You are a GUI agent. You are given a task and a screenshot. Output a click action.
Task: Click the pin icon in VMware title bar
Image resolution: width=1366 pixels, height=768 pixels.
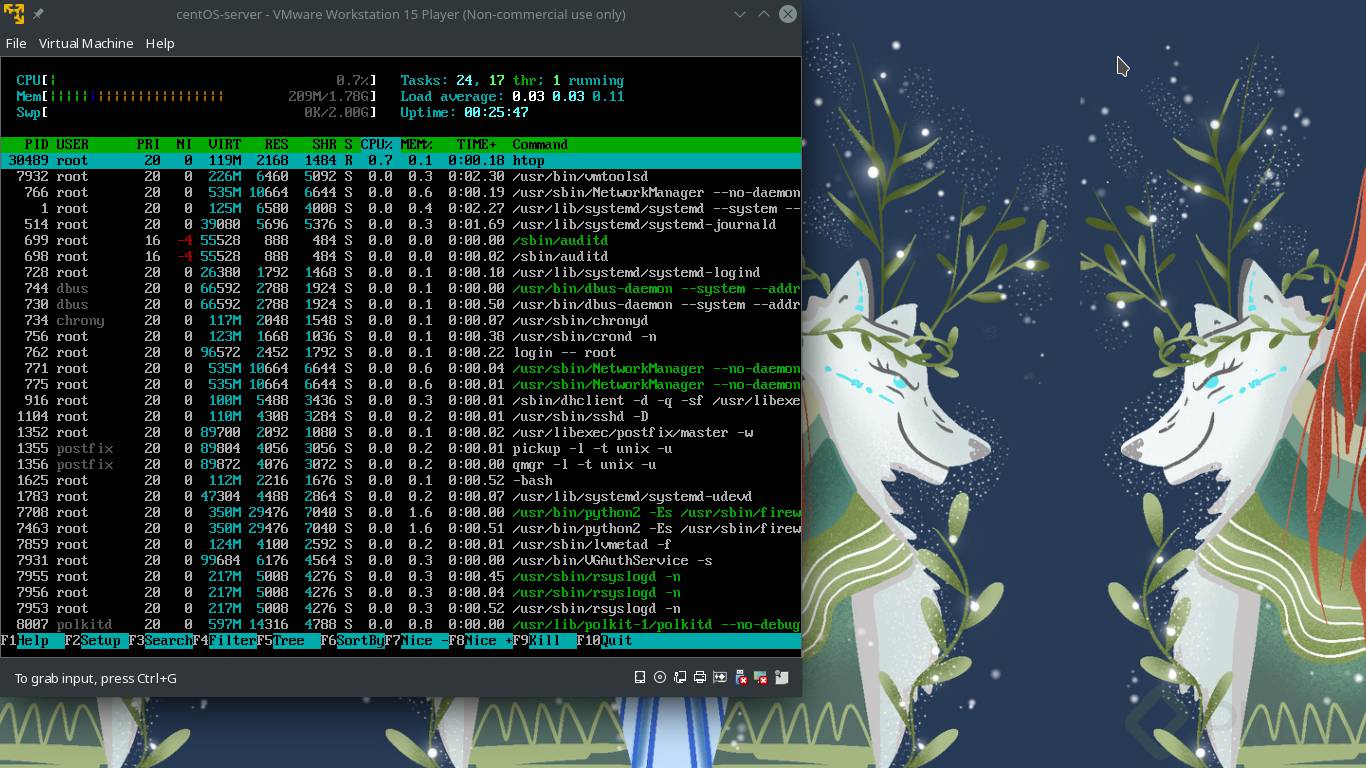coord(38,14)
